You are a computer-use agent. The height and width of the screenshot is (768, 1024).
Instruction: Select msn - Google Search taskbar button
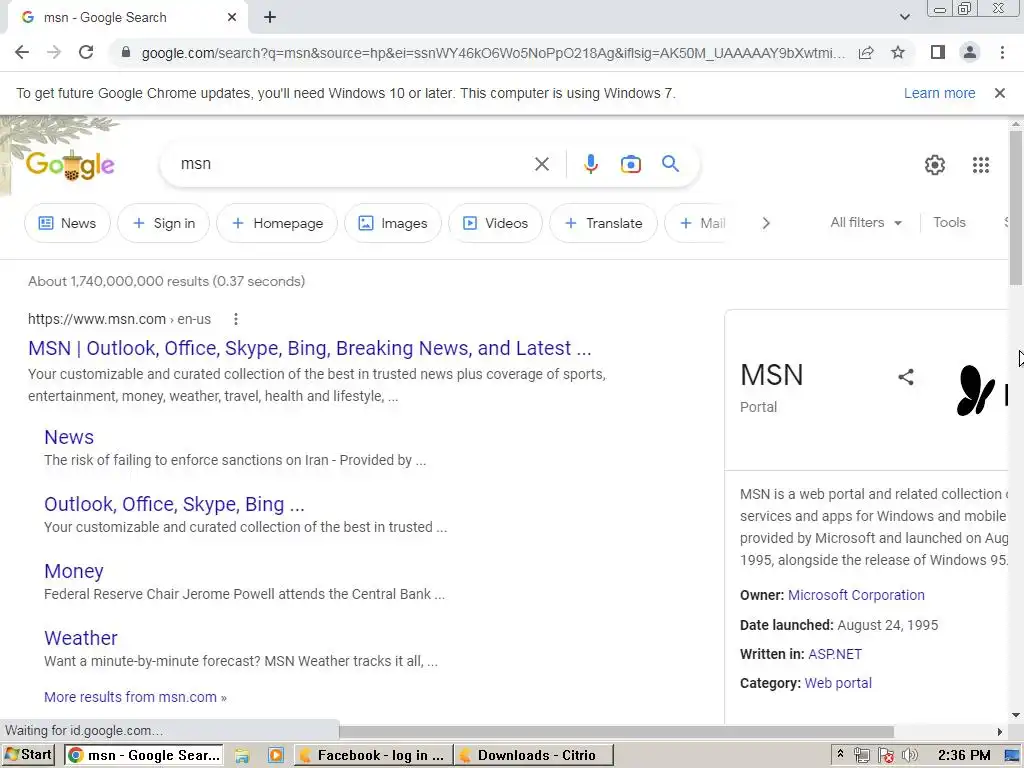pyautogui.click(x=144, y=756)
